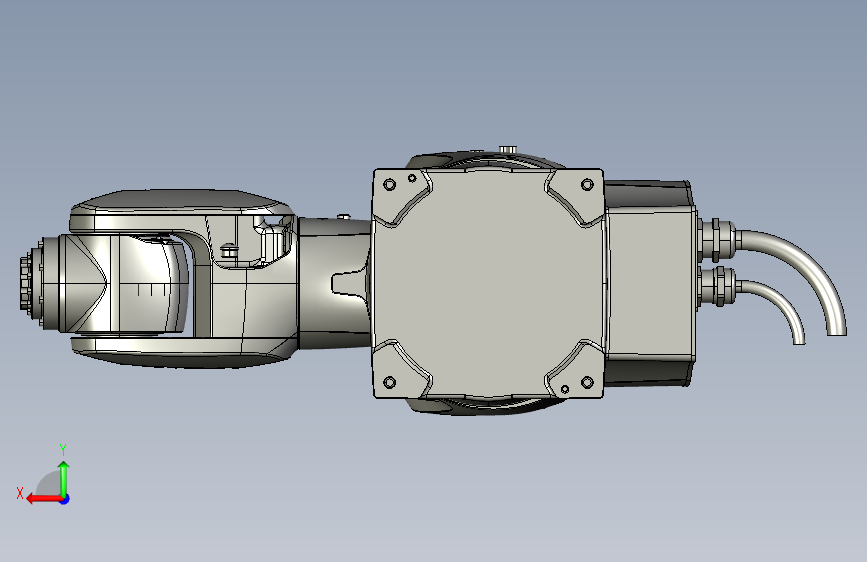Select the rear connector box behind the base
The image size is (867, 562).
point(650,282)
